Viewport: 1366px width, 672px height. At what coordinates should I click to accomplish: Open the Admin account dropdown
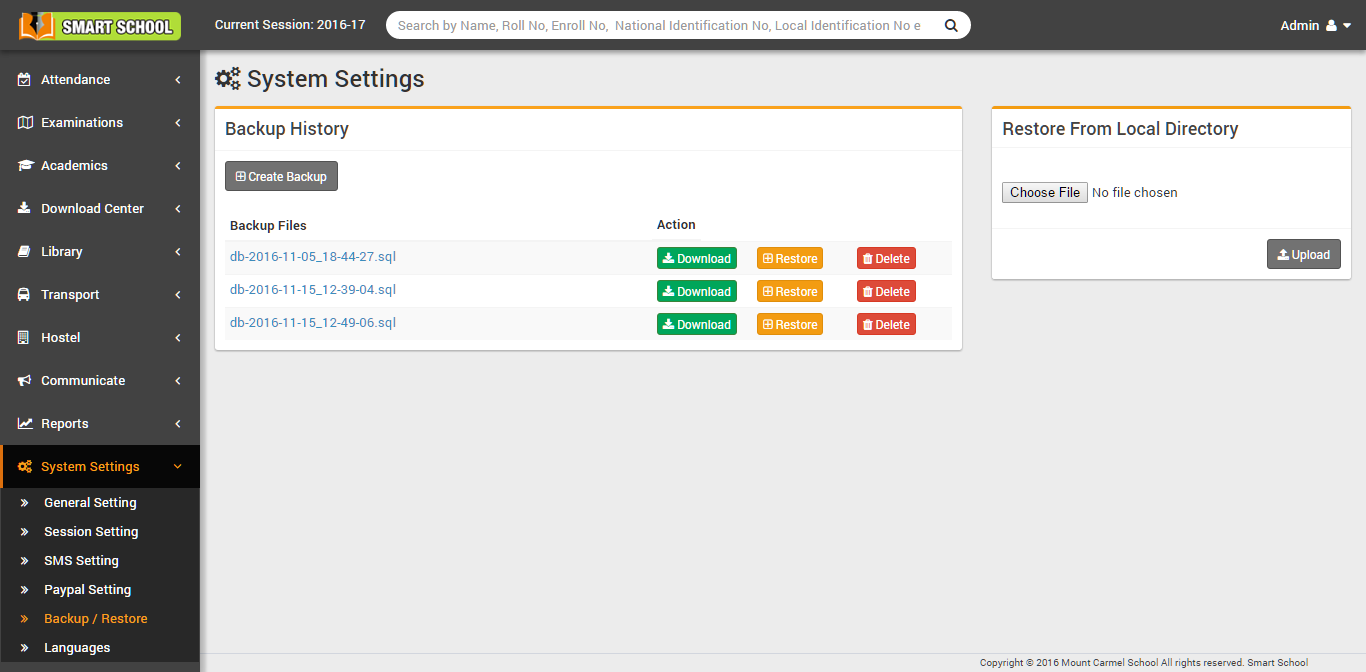coord(1314,25)
